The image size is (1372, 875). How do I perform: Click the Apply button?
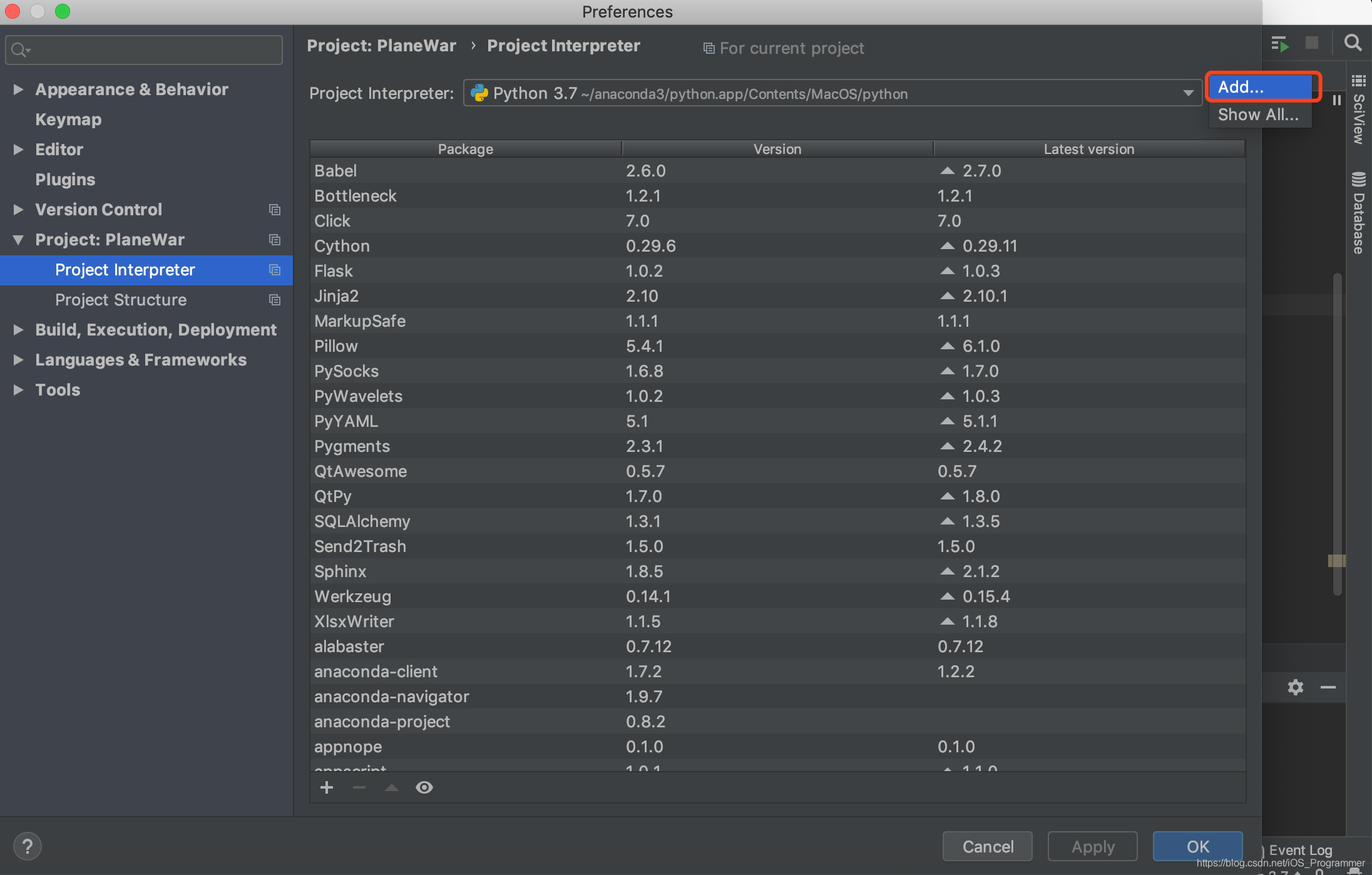(x=1092, y=846)
